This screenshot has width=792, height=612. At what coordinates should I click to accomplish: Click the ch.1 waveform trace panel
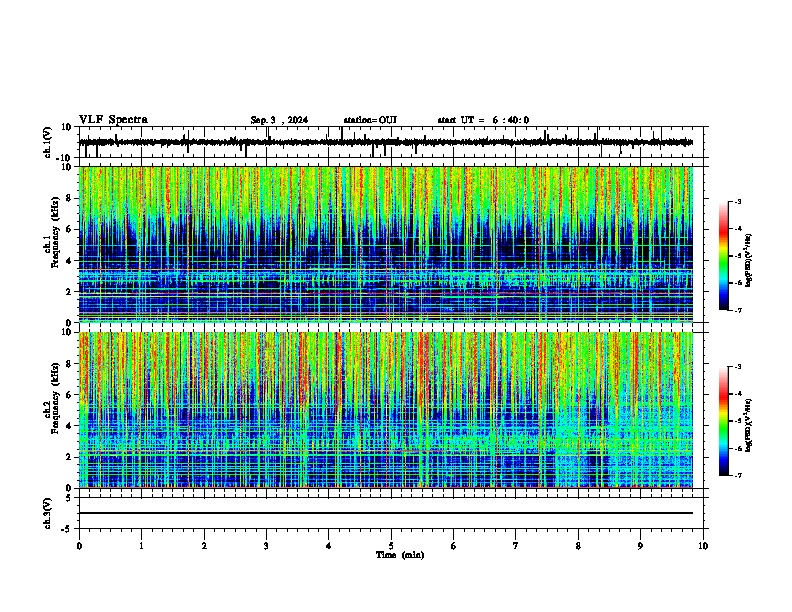click(393, 142)
